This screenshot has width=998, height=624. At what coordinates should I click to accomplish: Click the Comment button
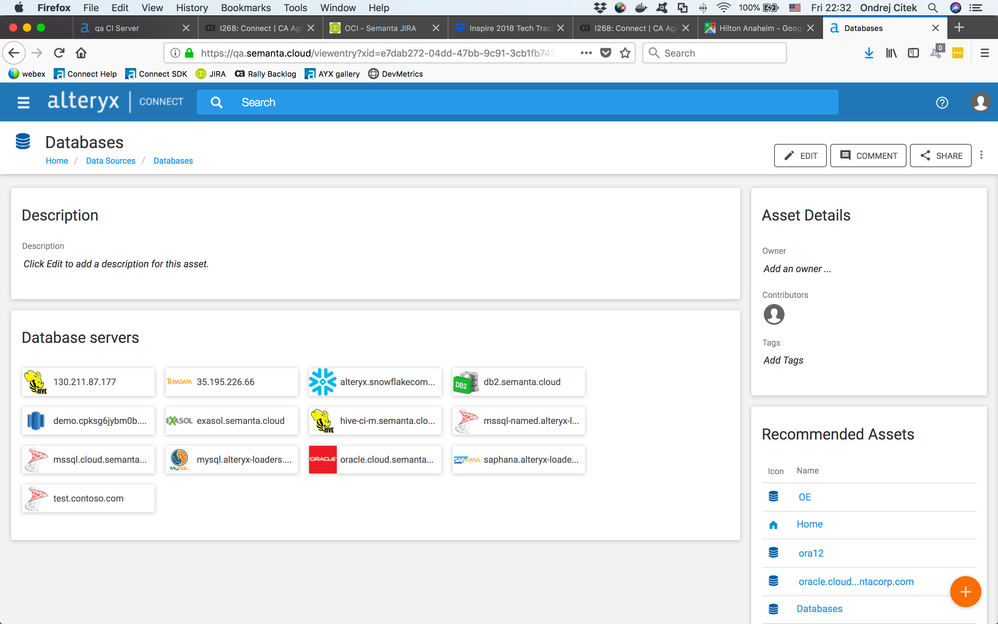click(868, 155)
